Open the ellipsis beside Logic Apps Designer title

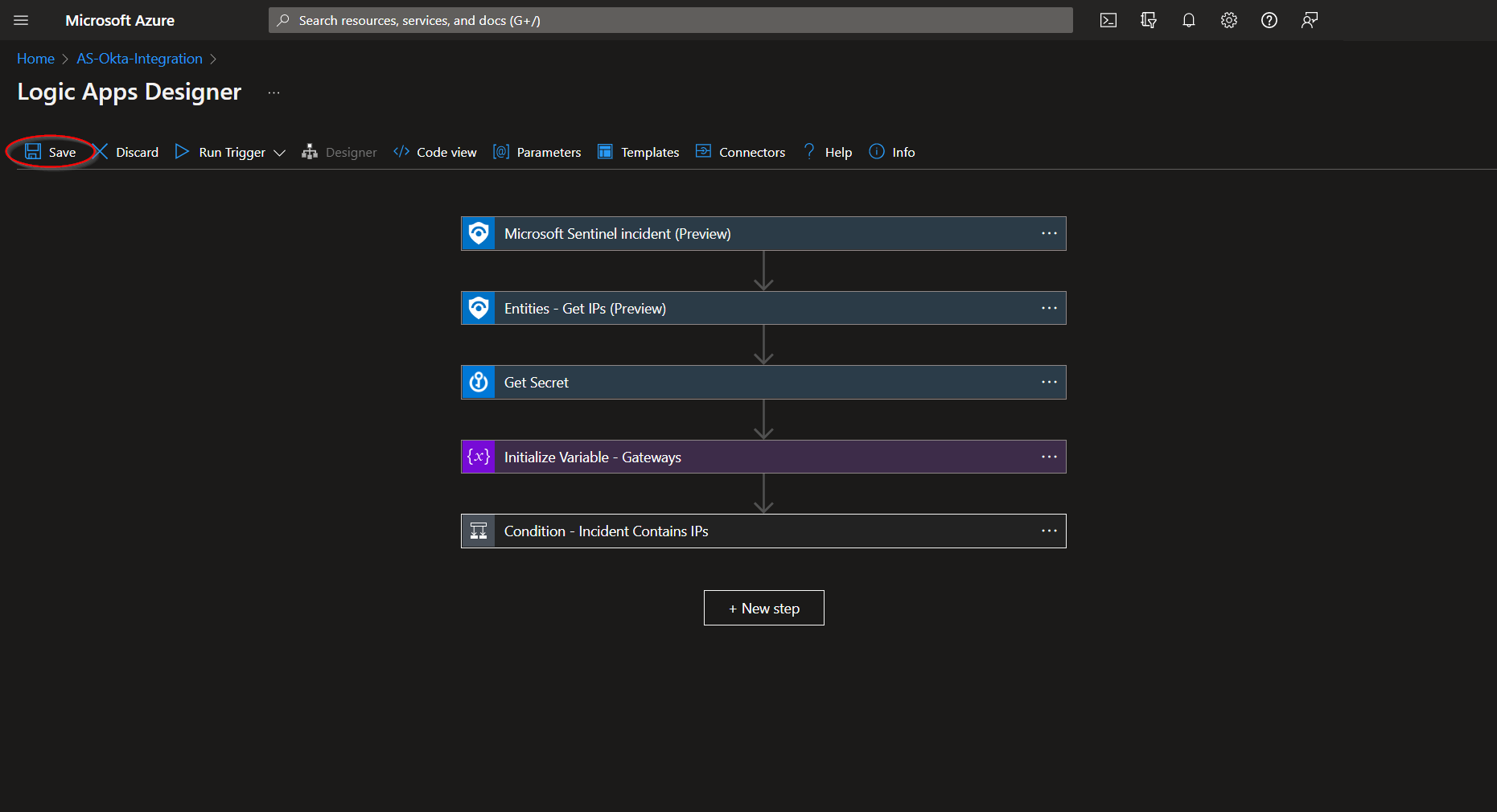tap(274, 92)
